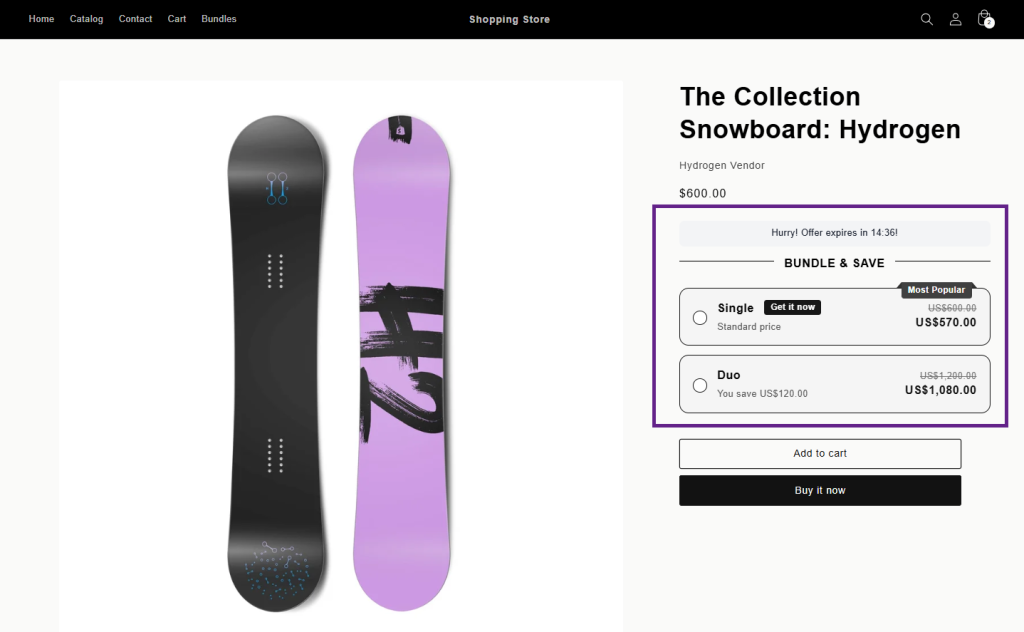Click the cart item count badge
Image resolution: width=1024 pixels, height=632 pixels.
pyautogui.click(x=989, y=23)
